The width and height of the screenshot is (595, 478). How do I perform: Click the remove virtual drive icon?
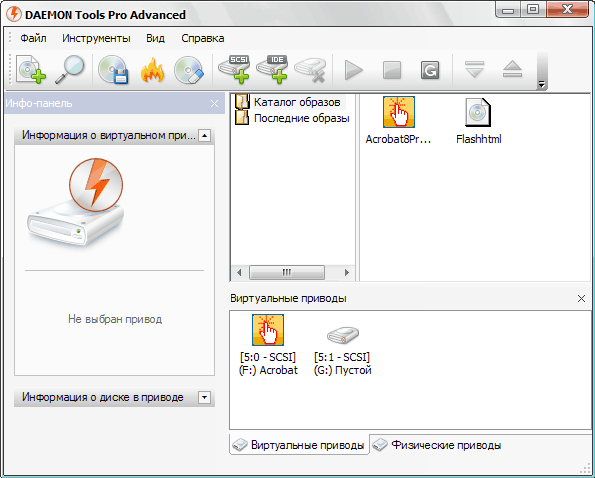(310, 70)
